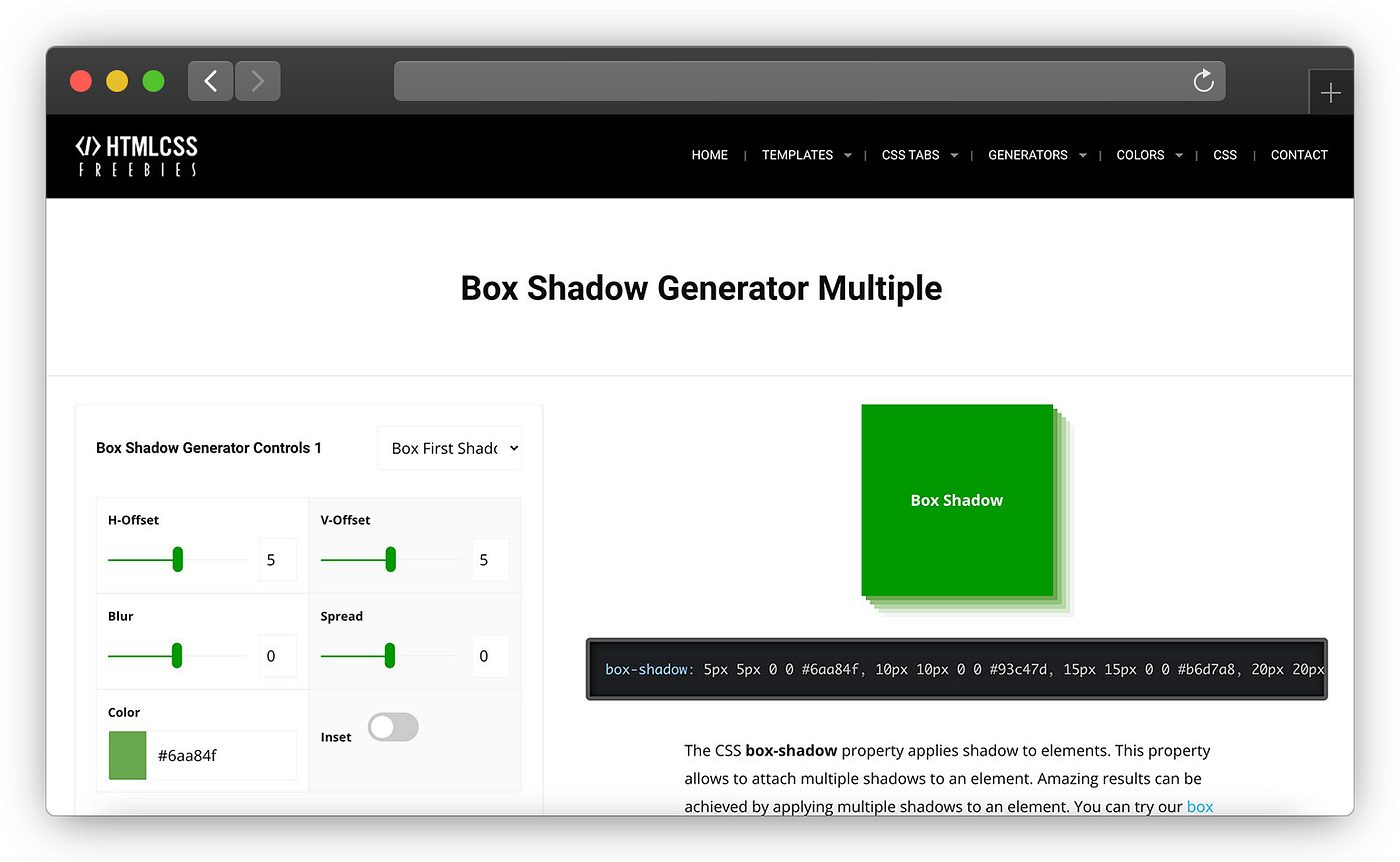Screen dimensions: 1400x862
Task: Click the yellow minimize window button
Action: click(117, 81)
